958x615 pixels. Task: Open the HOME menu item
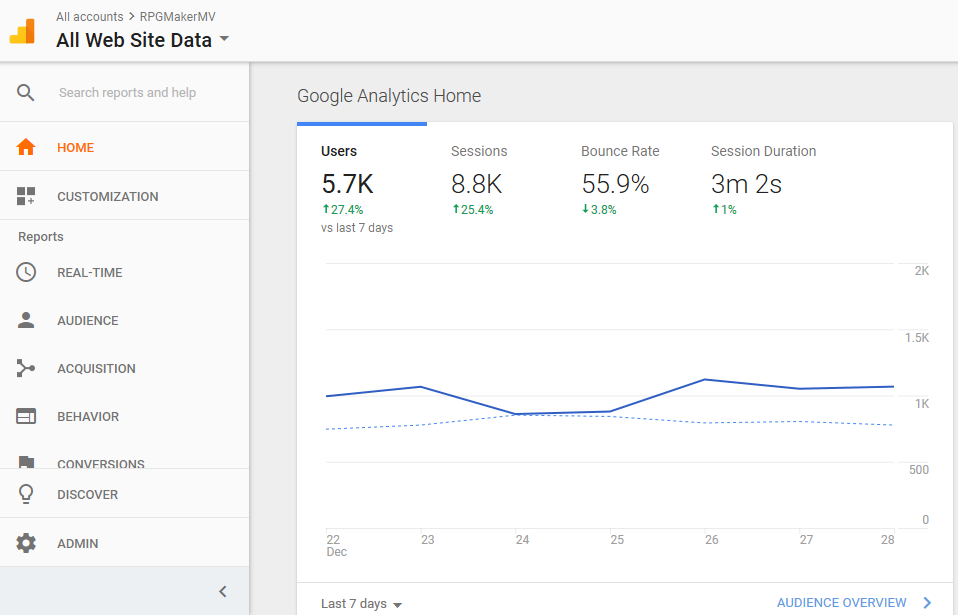pyautogui.click(x=125, y=147)
